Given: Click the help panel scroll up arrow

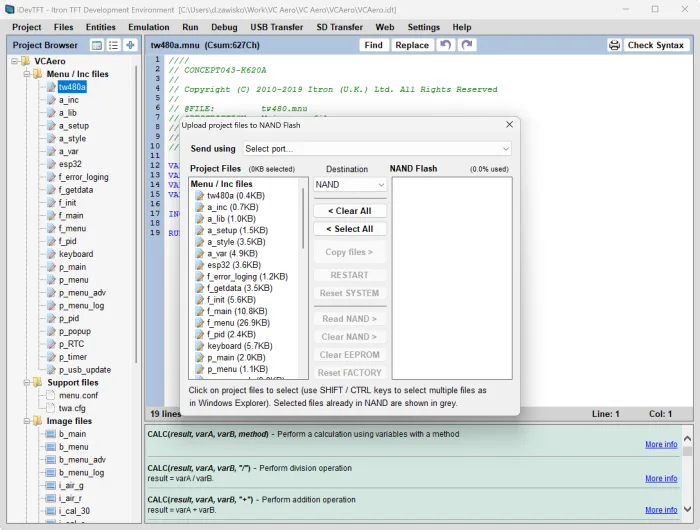Looking at the screenshot, I should pos(688,439).
